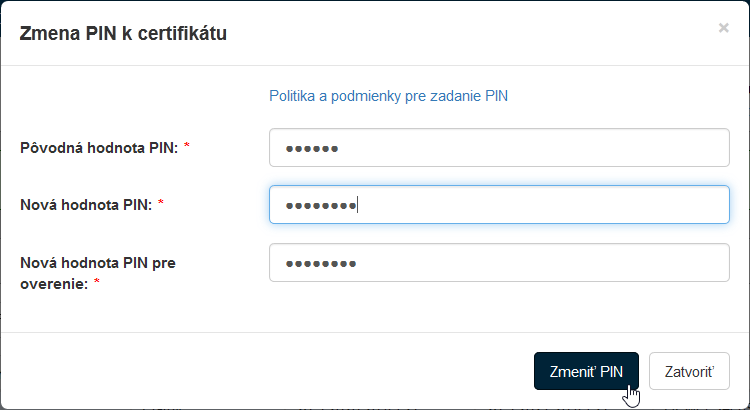Close the dialog with the X icon

point(723,28)
